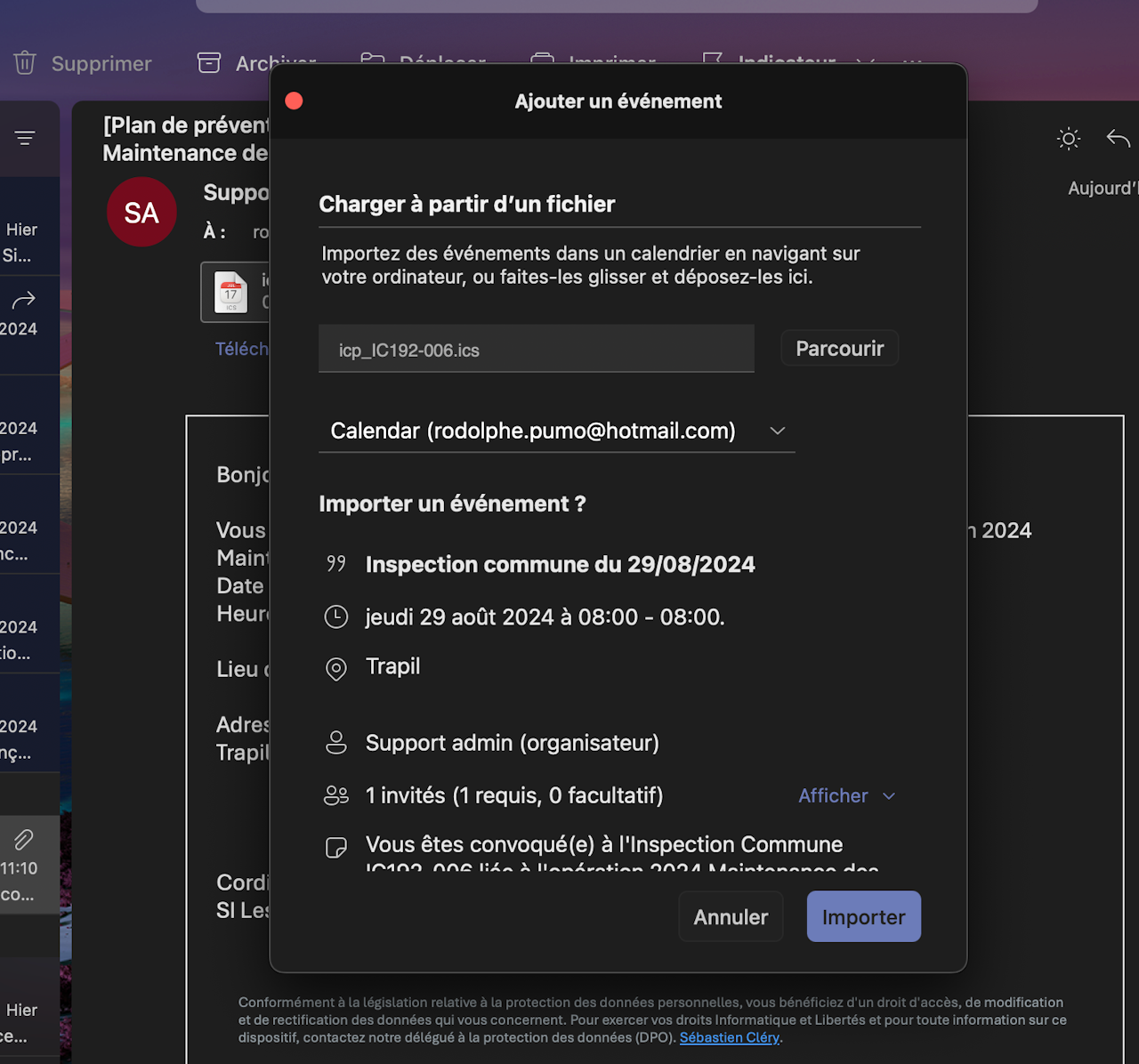Click the clock icon beside event date
Screen dimensions: 1139x1064
(x=336, y=617)
